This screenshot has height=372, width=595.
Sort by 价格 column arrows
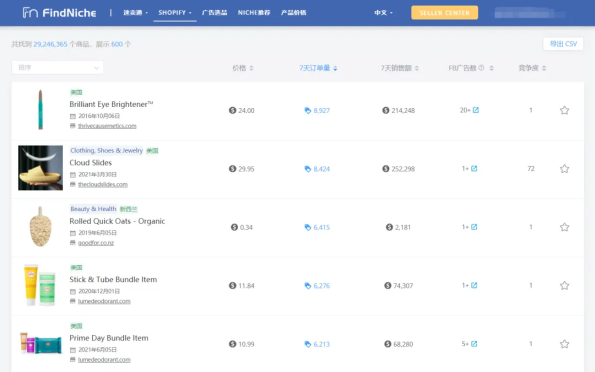pos(251,68)
